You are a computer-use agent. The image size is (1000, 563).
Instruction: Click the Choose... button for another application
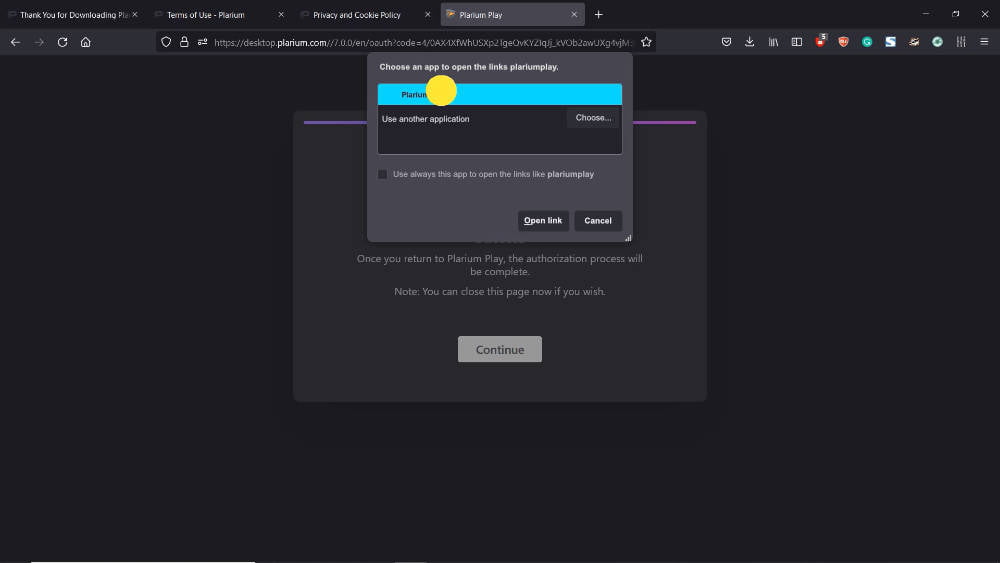pyautogui.click(x=593, y=118)
